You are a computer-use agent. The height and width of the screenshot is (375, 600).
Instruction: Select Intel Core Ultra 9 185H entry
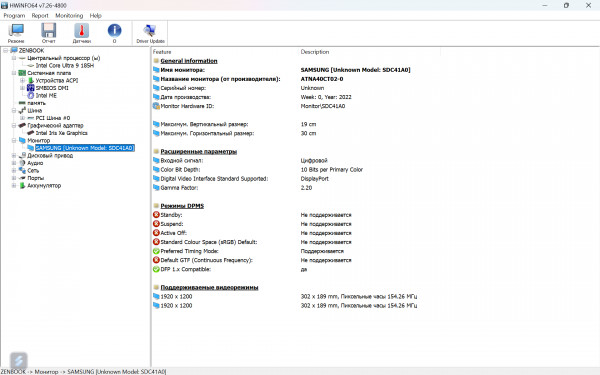tap(65, 65)
